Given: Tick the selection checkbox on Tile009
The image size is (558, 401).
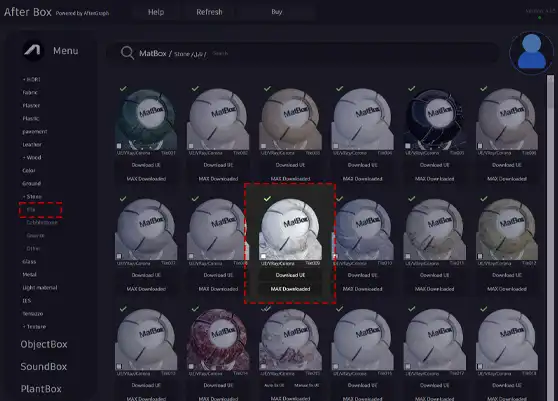Looking at the screenshot, I should point(263,256).
